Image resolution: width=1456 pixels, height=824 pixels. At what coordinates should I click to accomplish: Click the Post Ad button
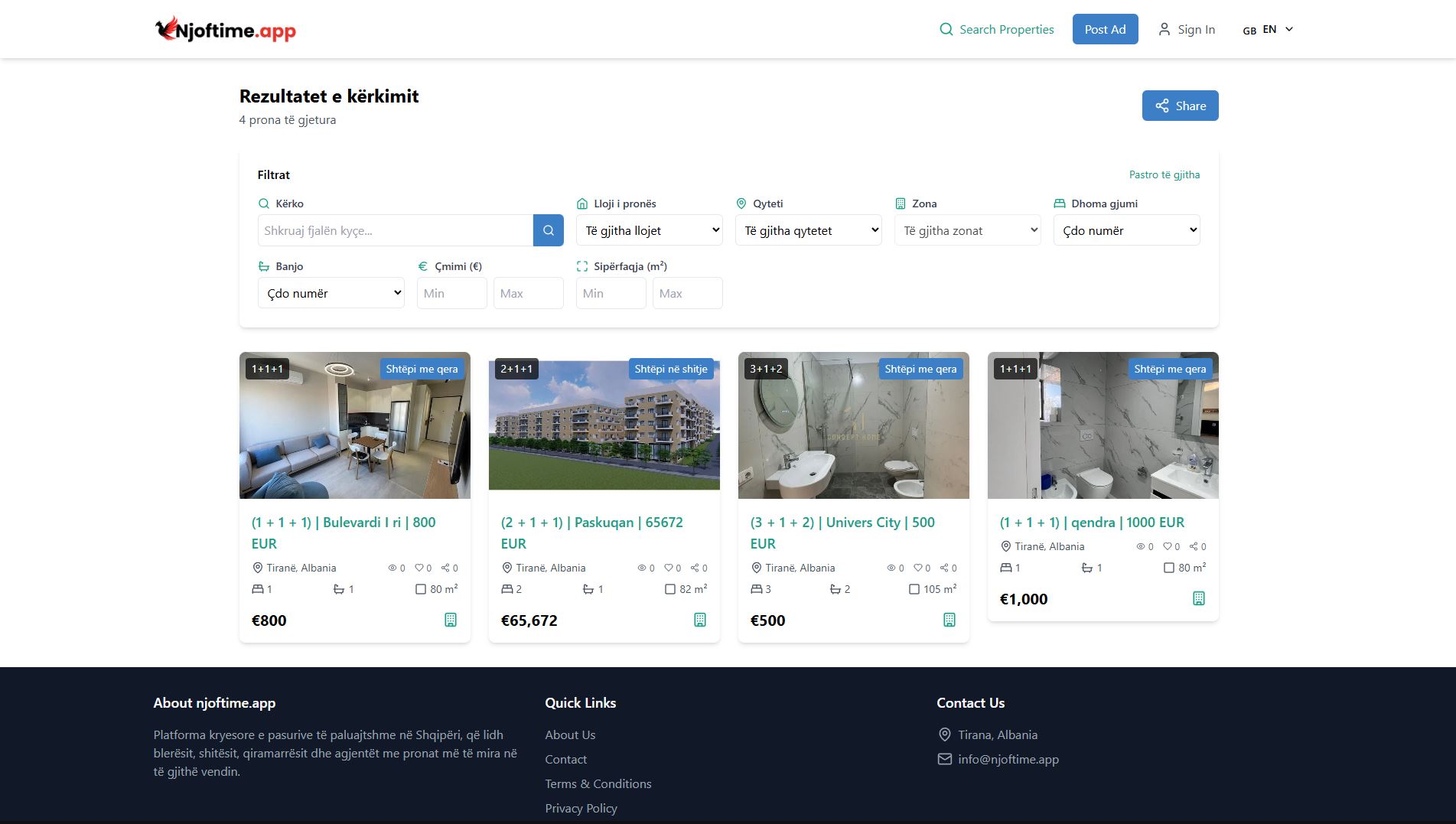(x=1105, y=28)
